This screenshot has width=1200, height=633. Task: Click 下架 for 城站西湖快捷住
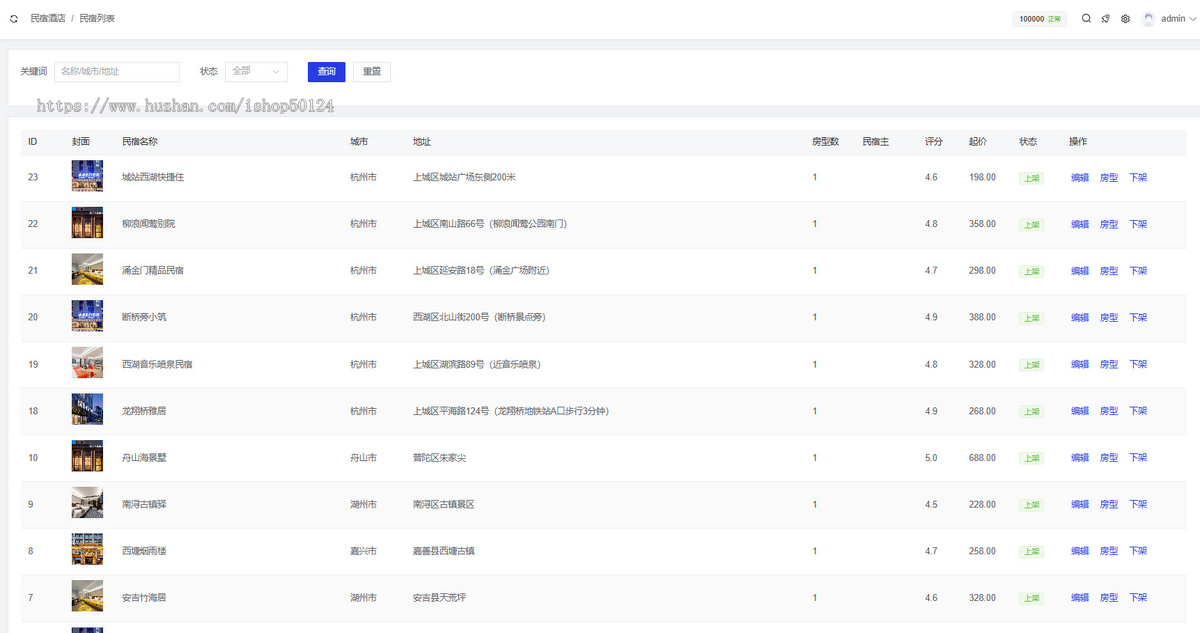1138,177
